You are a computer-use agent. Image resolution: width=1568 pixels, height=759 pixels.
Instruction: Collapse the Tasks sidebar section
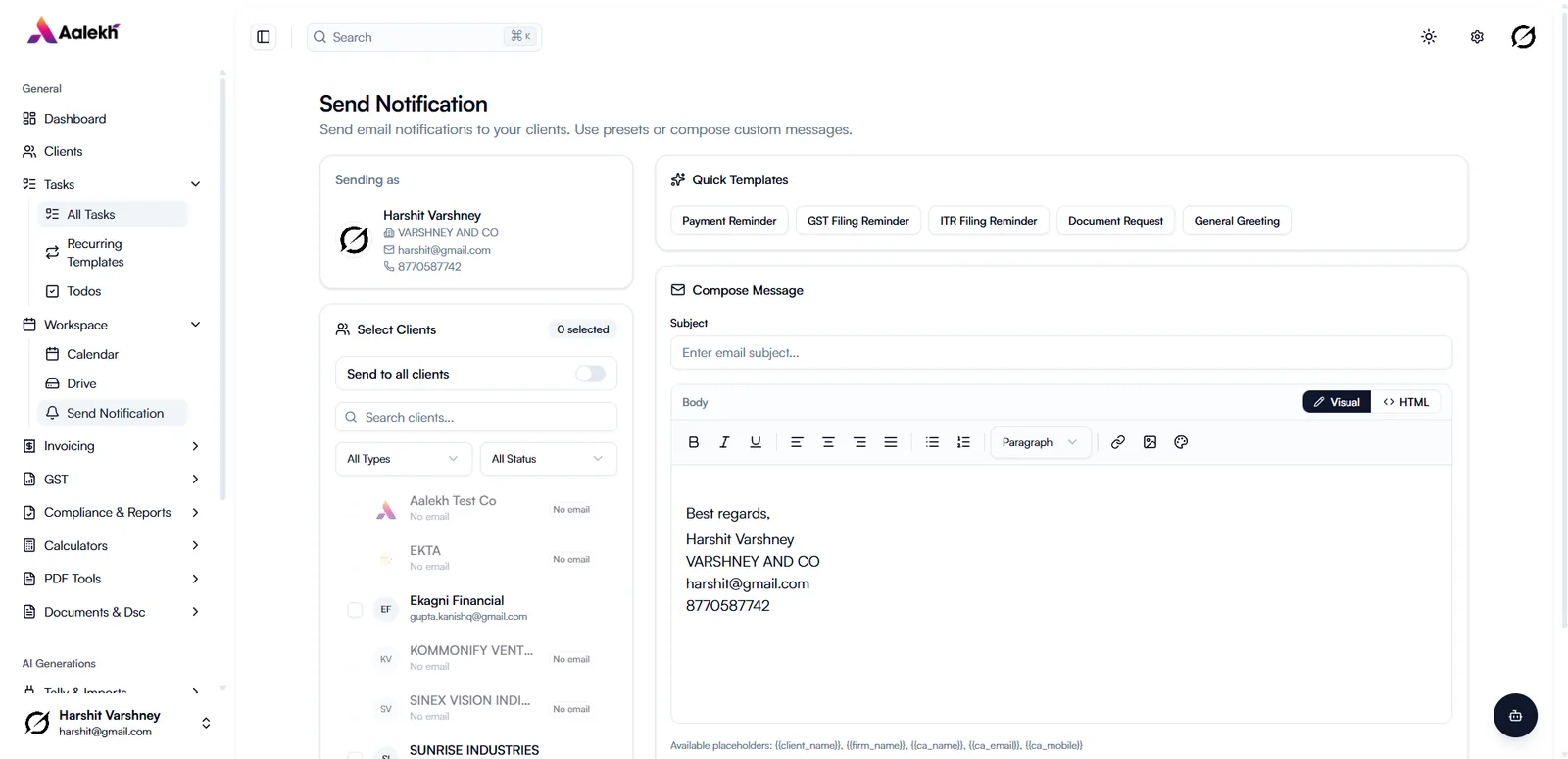click(195, 184)
